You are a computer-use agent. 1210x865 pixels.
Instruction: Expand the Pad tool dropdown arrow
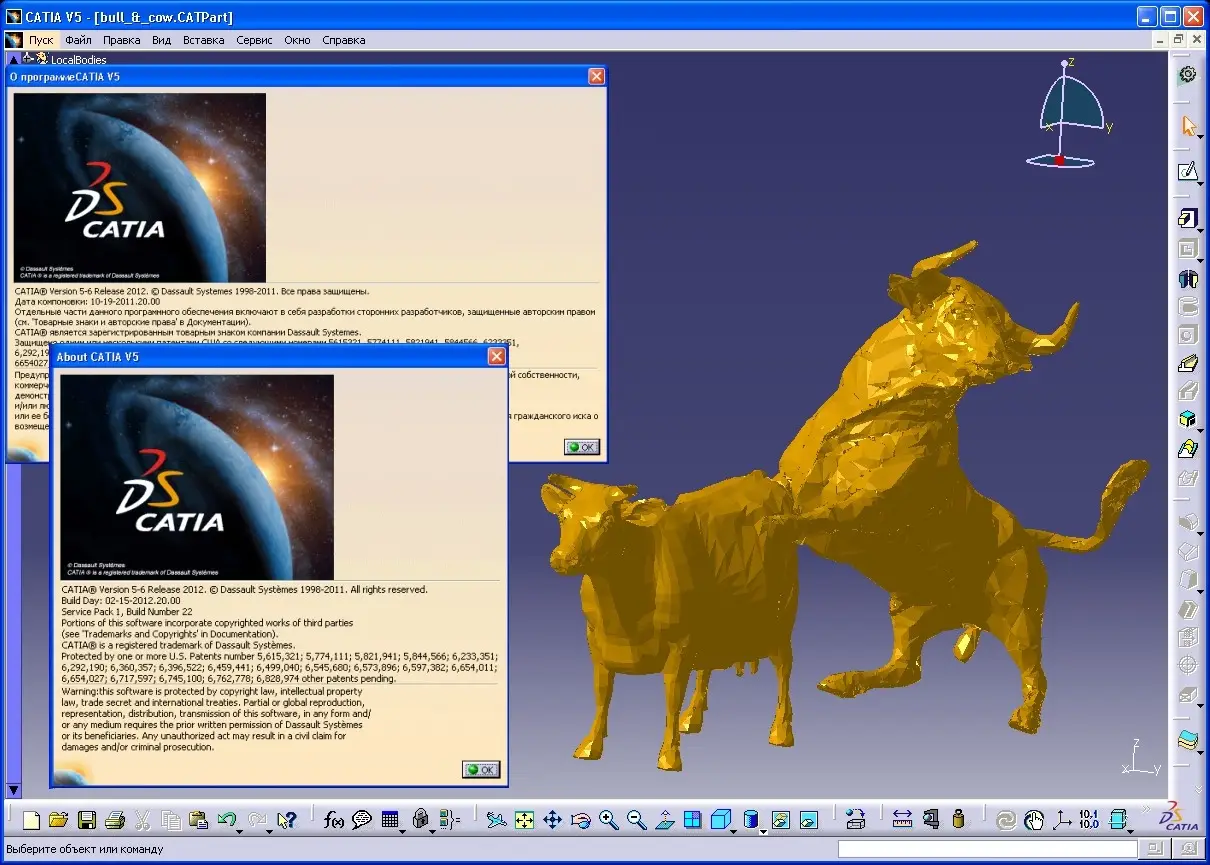[1200, 230]
